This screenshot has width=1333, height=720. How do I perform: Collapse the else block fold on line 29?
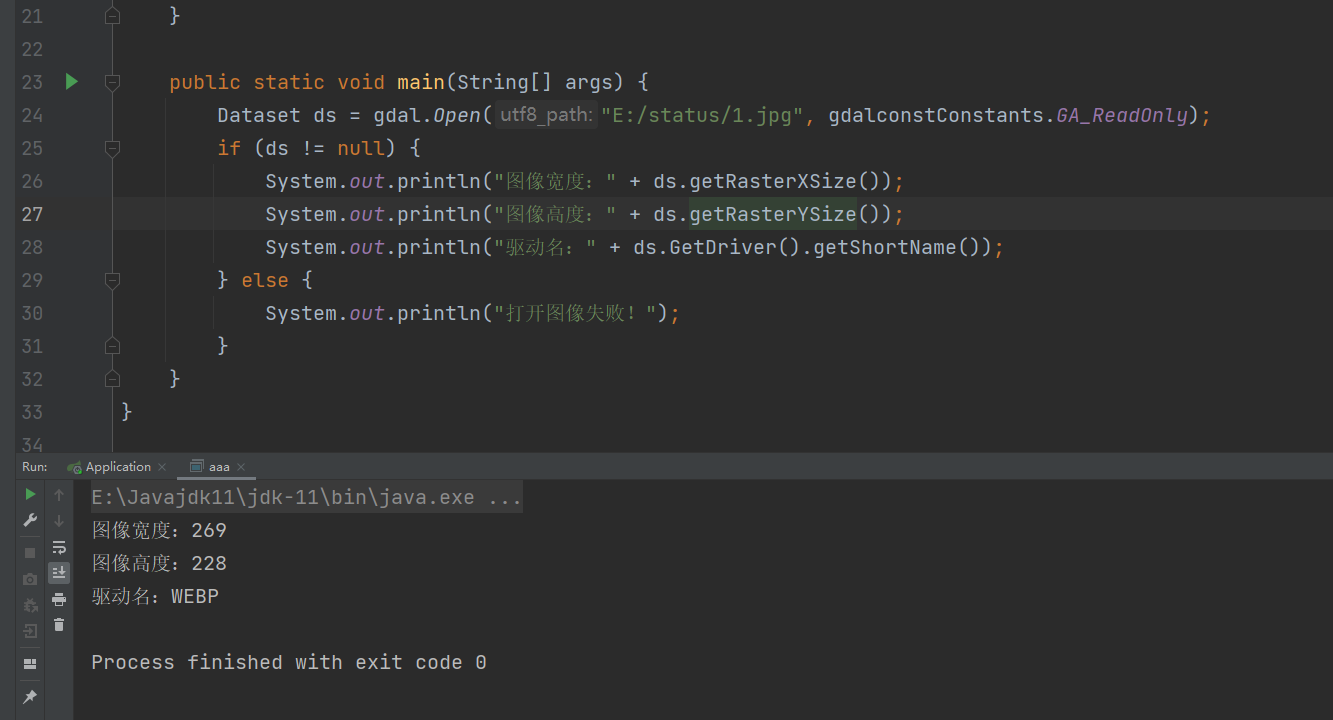pos(112,280)
